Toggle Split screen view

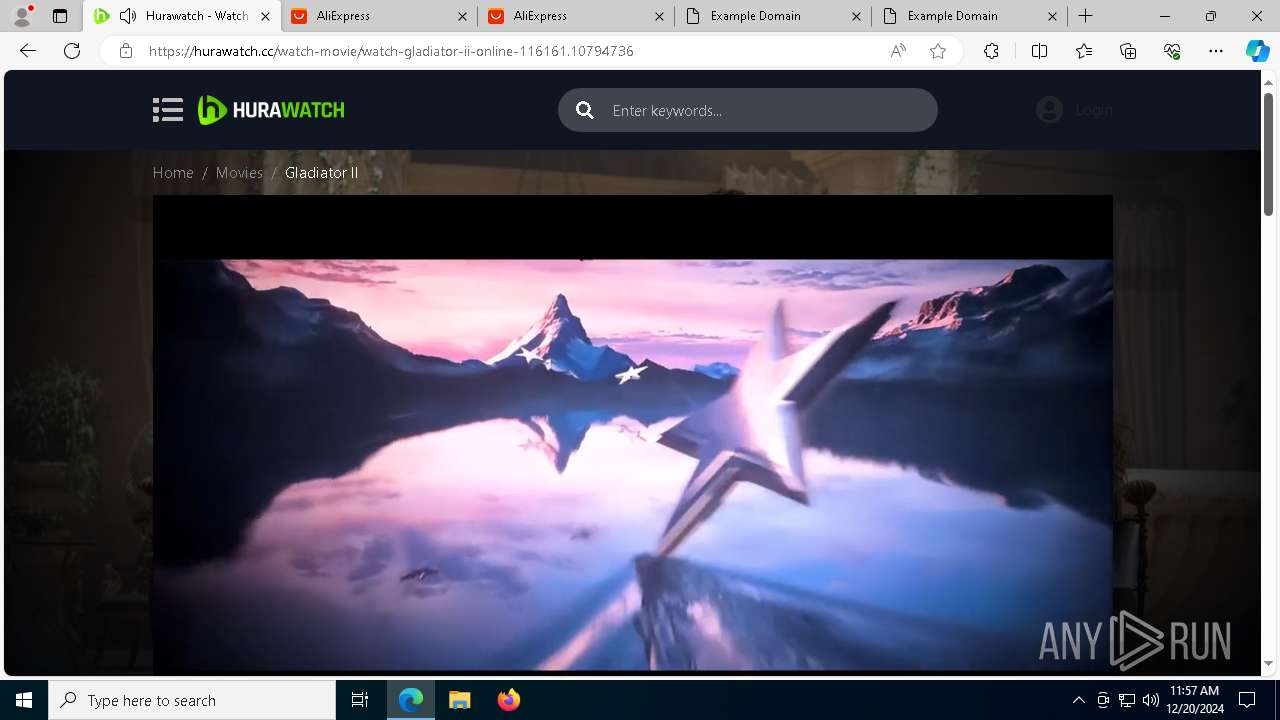point(1039,51)
